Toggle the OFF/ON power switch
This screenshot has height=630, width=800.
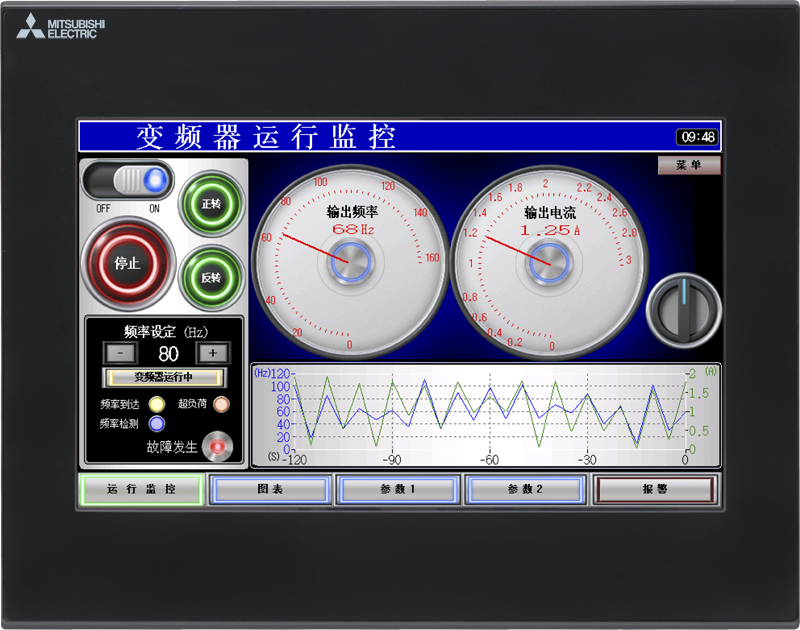[128, 178]
